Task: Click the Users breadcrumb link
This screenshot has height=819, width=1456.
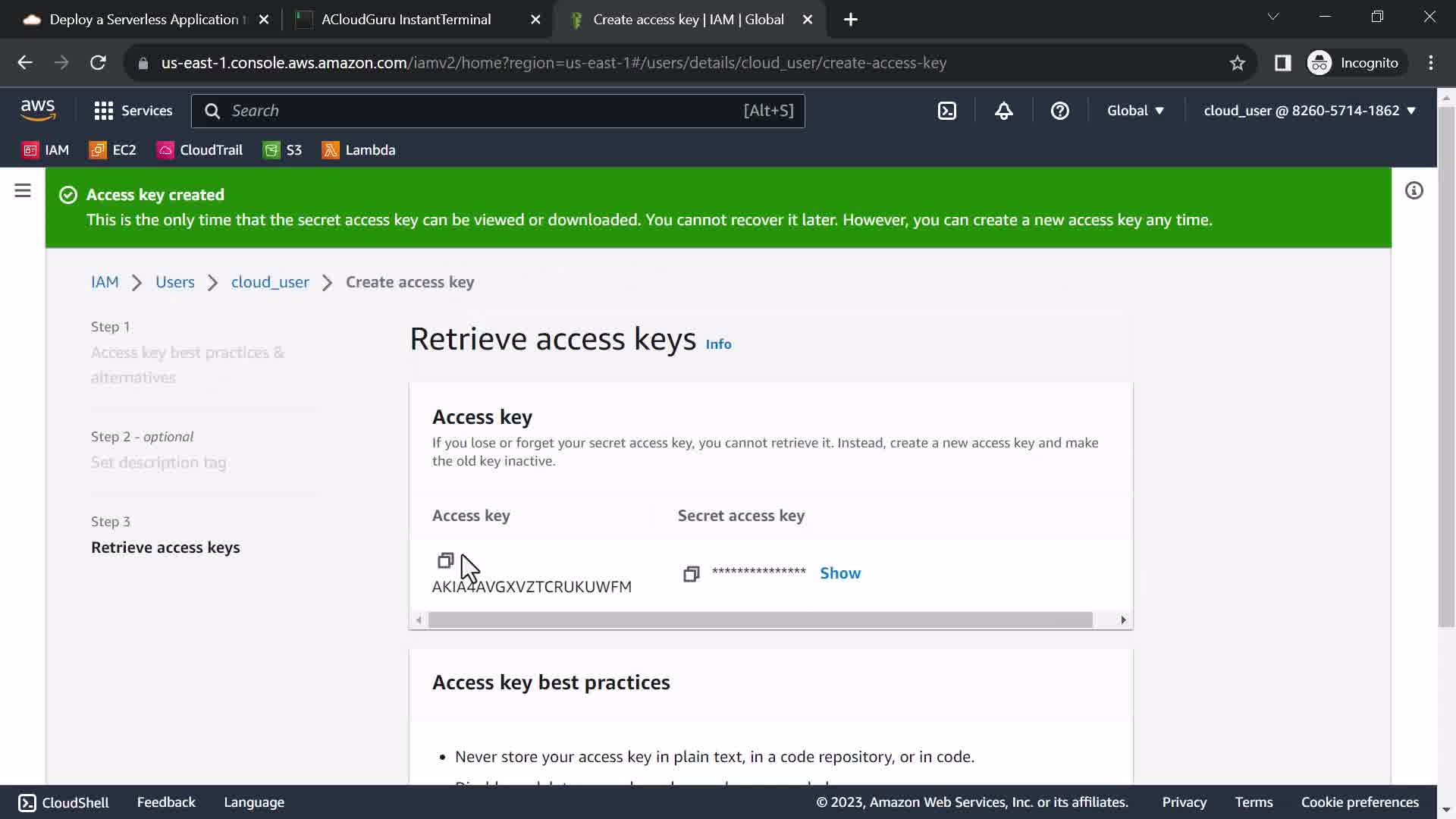Action: click(x=174, y=282)
